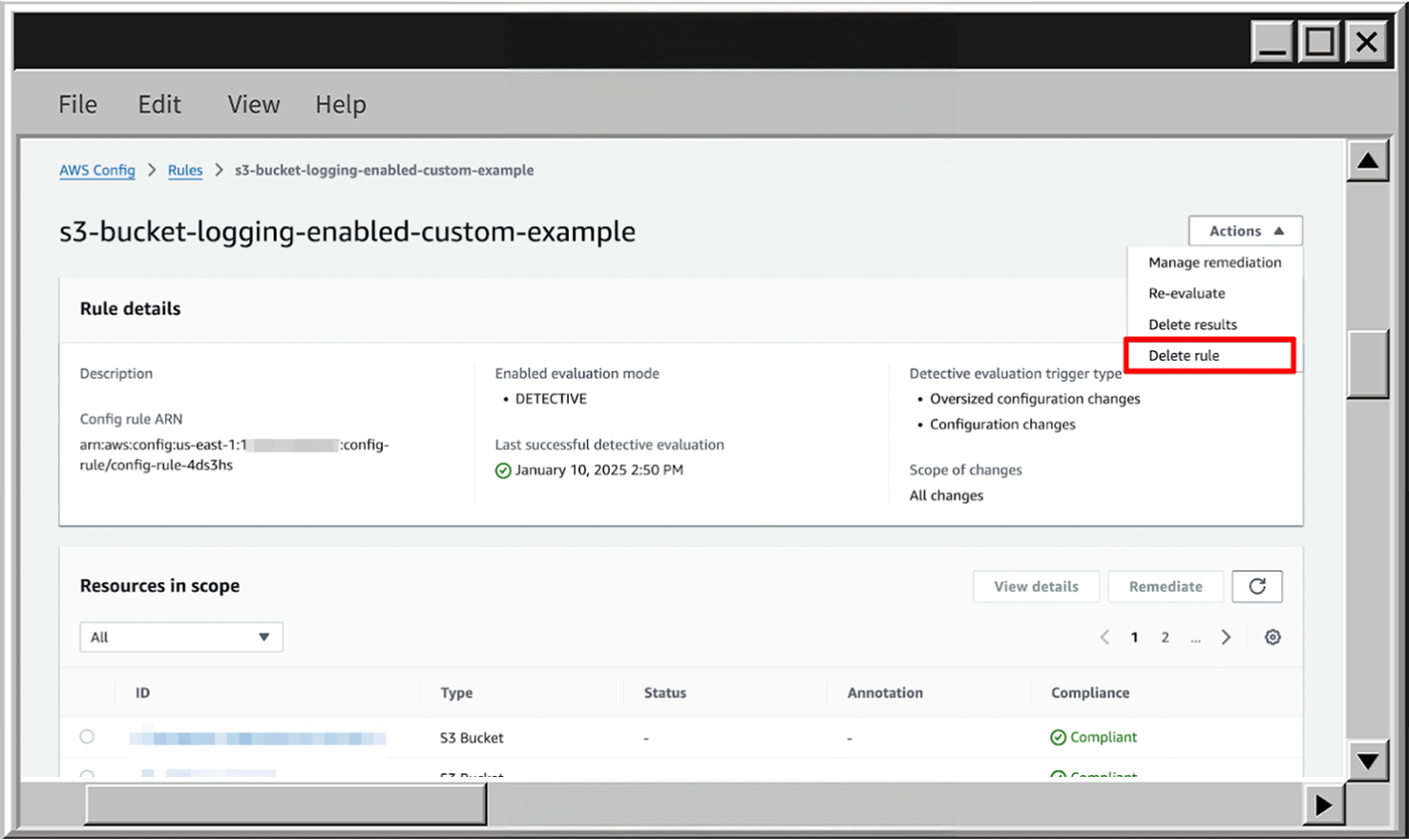Click the All changes scope value
Viewport: 1409px width, 840px height.
946,495
